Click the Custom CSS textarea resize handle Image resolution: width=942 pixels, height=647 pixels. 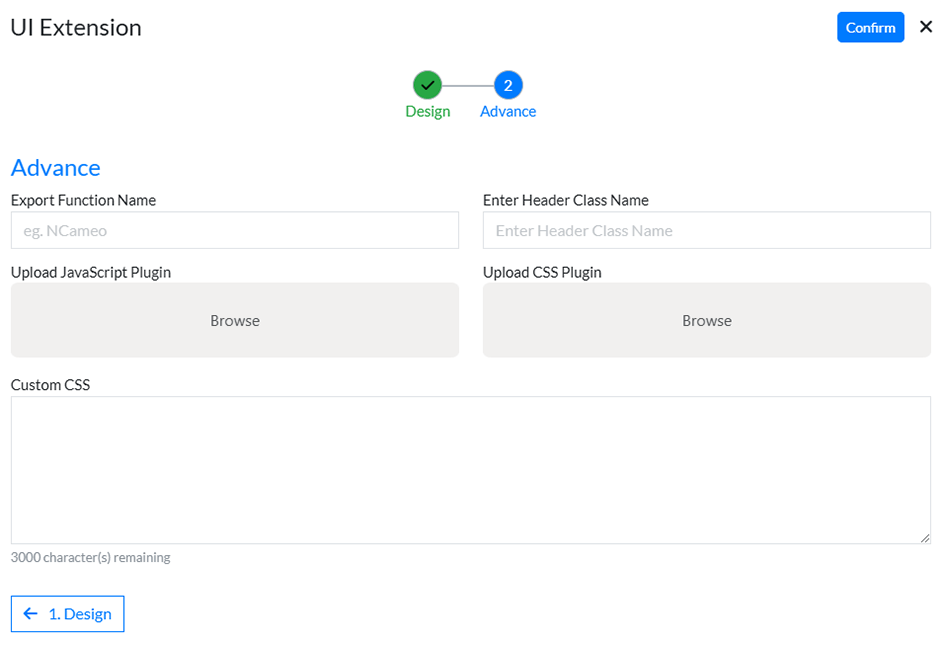925,538
